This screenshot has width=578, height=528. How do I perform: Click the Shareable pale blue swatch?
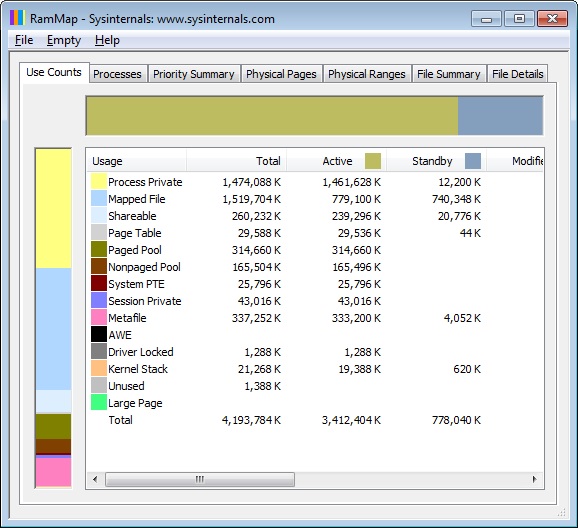pyautogui.click(x=99, y=216)
